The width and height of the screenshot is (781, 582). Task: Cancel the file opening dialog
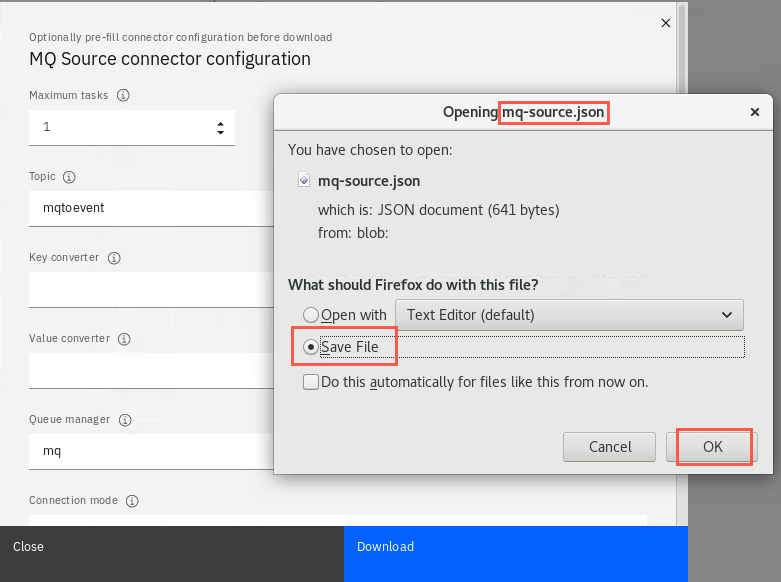coord(609,447)
